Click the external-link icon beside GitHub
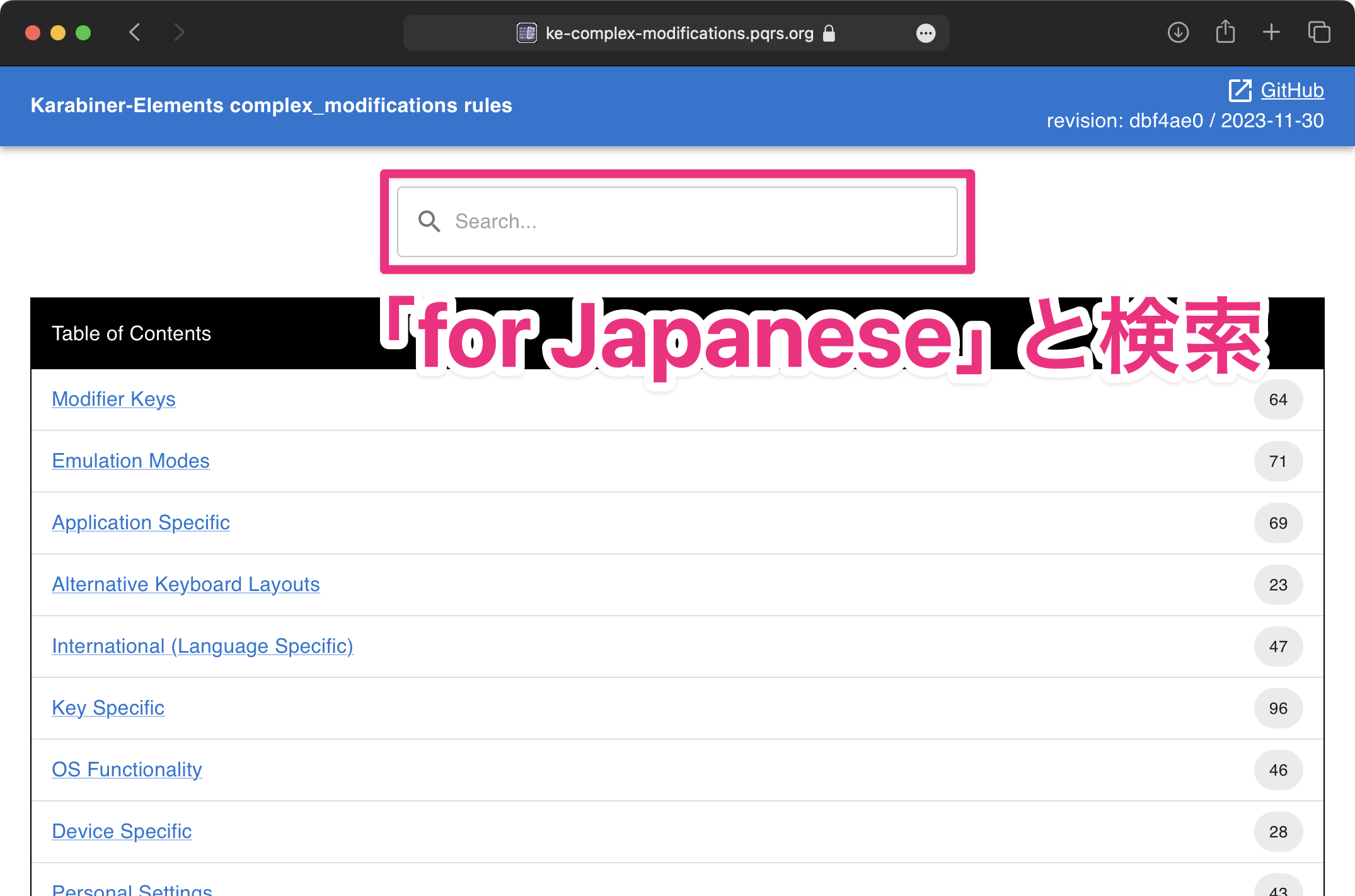The width and height of the screenshot is (1355, 896). (1240, 90)
